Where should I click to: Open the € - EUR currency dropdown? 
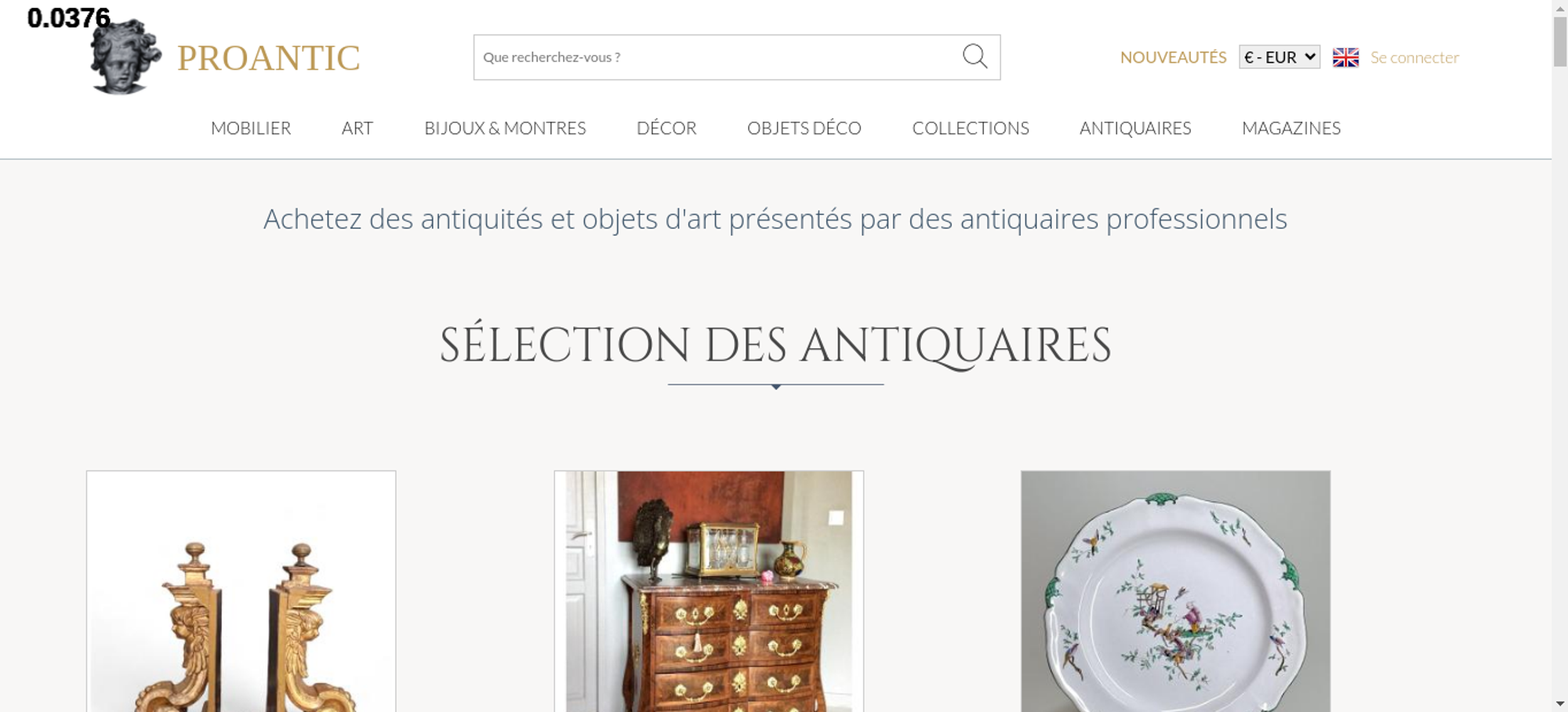(x=1279, y=57)
